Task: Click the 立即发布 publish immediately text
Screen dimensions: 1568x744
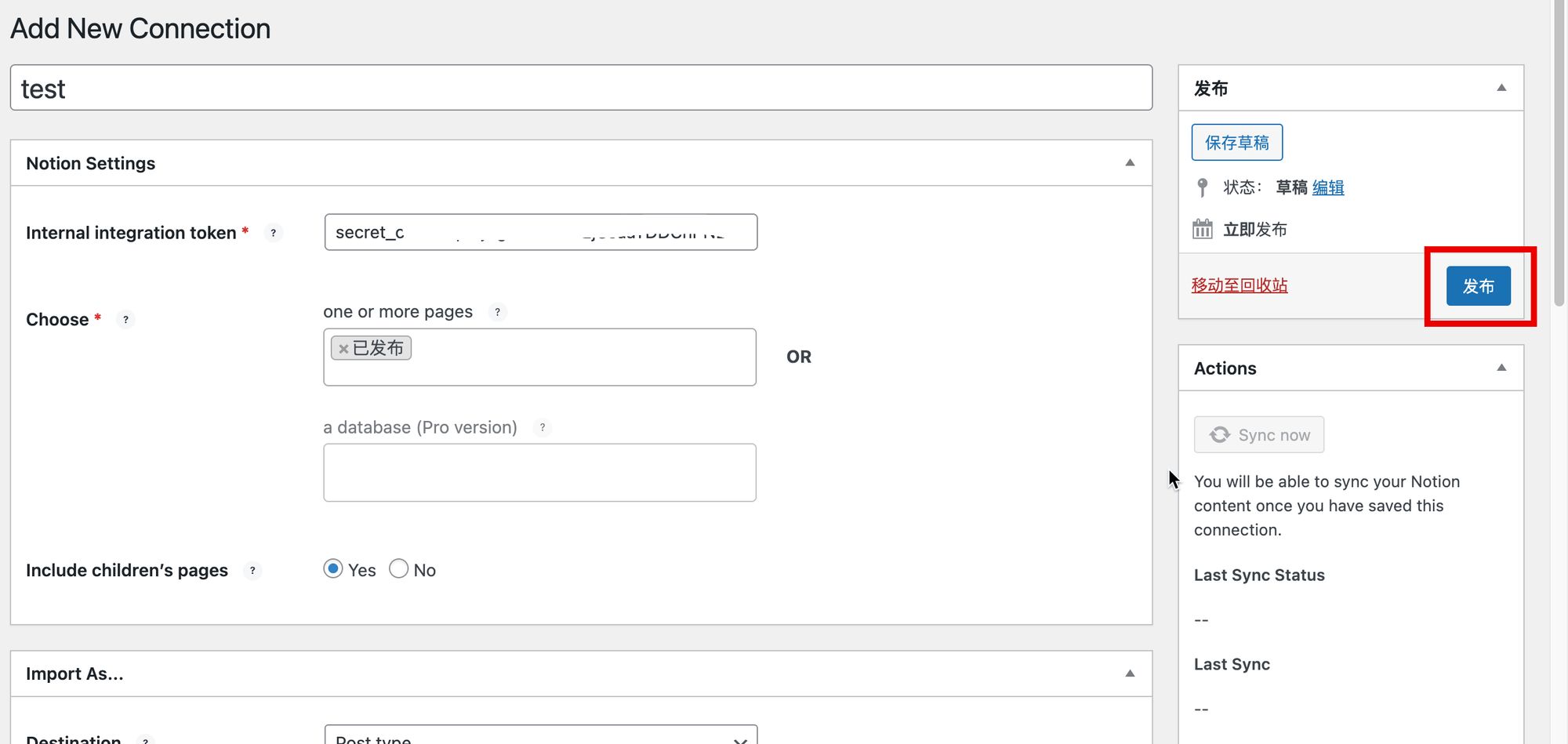Action: click(1255, 230)
